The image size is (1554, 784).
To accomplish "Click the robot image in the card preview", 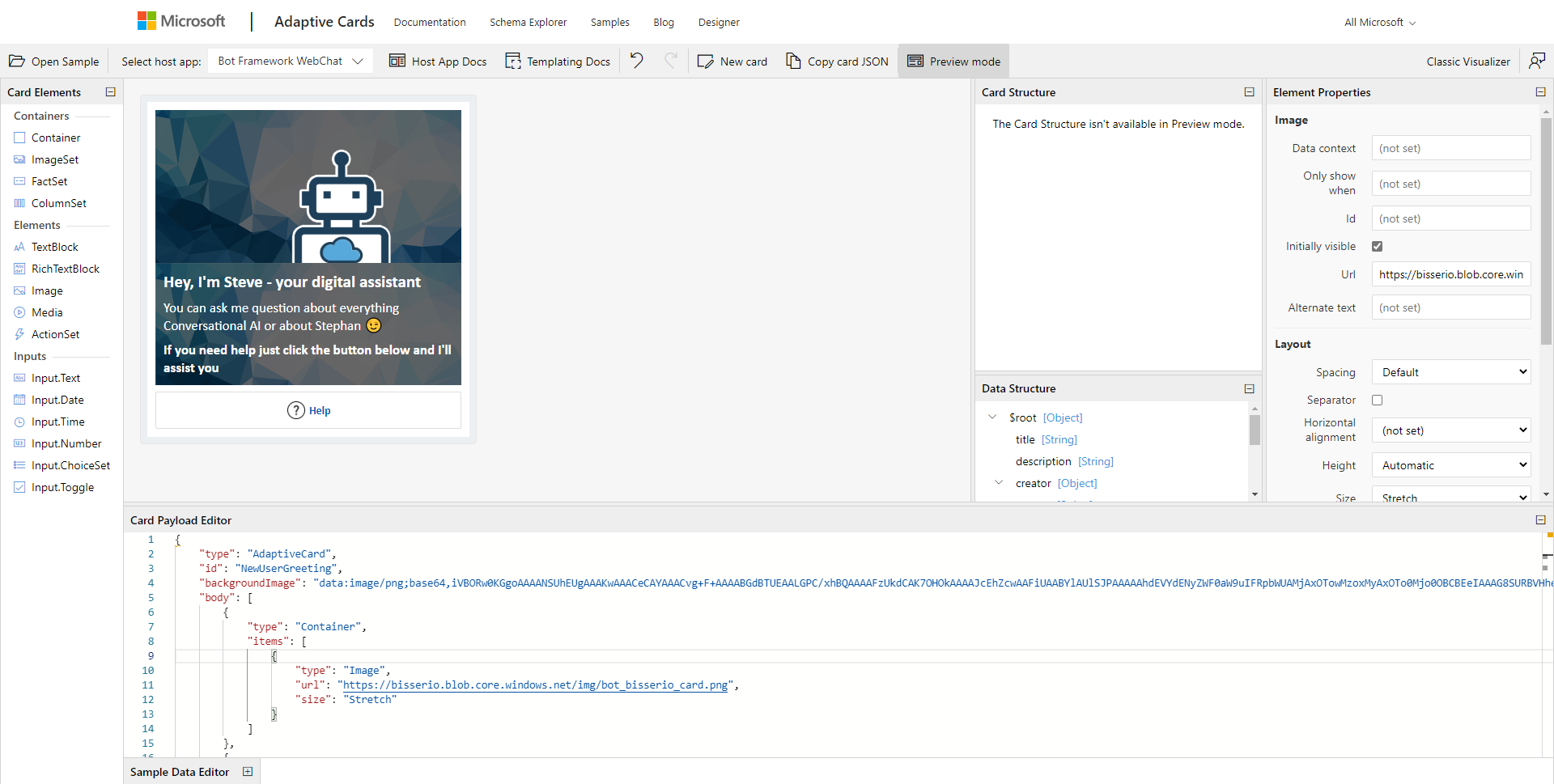I will [308, 187].
